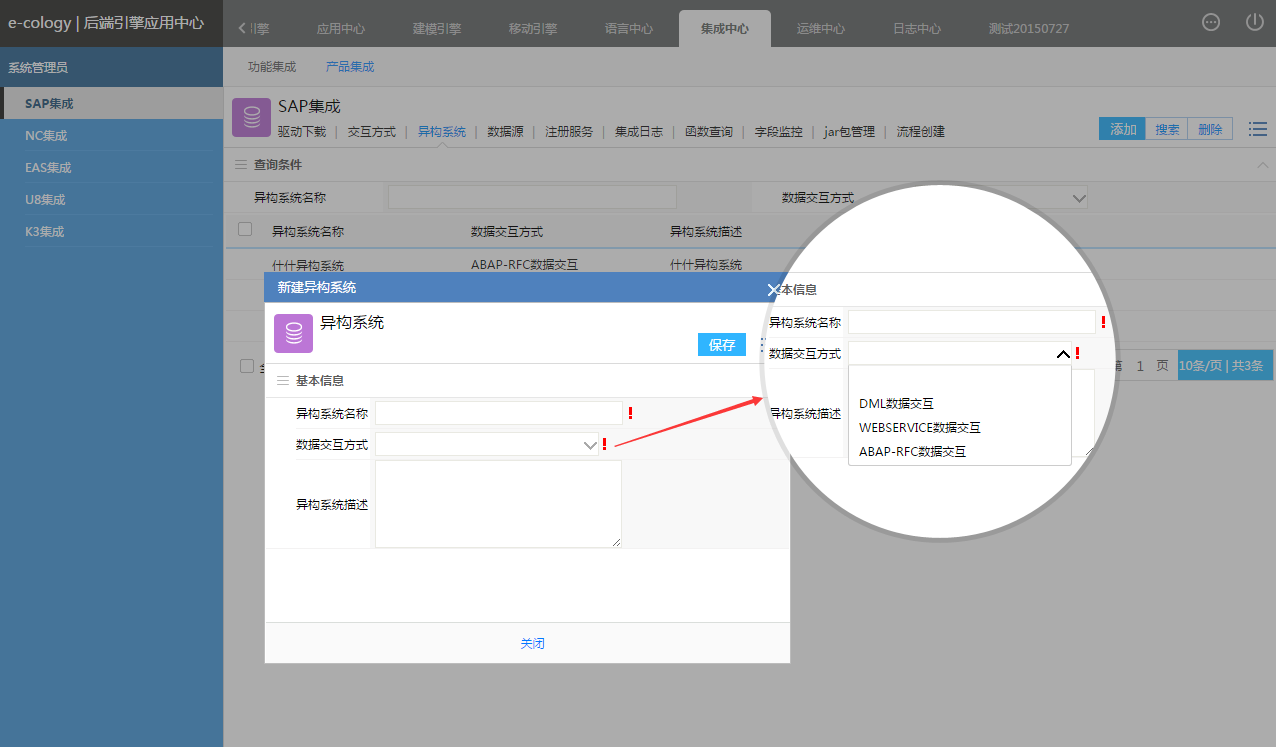
Task: Click the 异构系统名称 column header
Action: tap(308, 231)
